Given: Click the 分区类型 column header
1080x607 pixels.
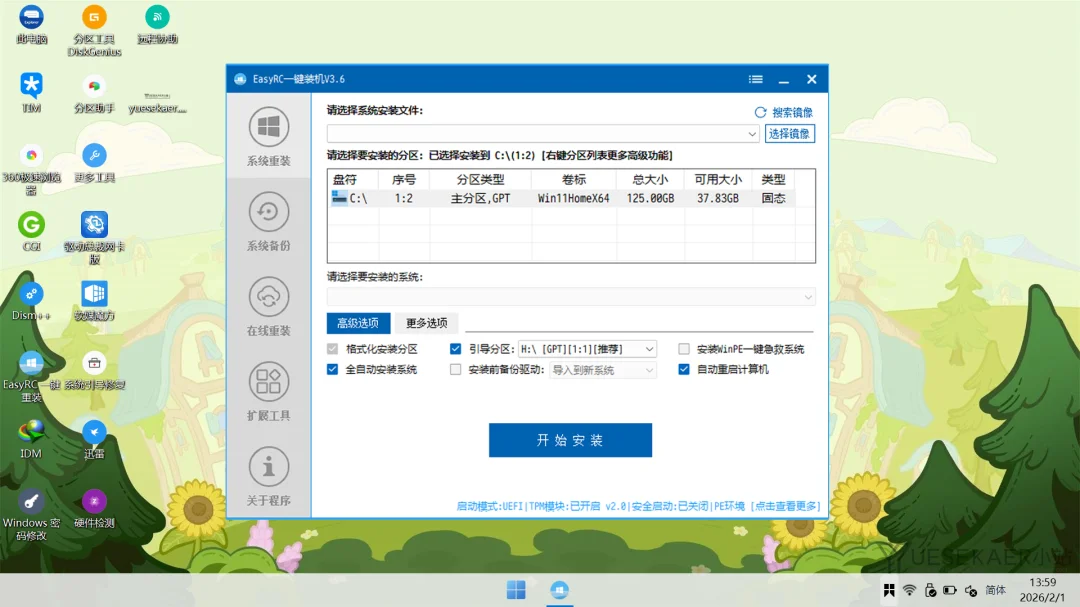Looking at the screenshot, I should tap(480, 180).
